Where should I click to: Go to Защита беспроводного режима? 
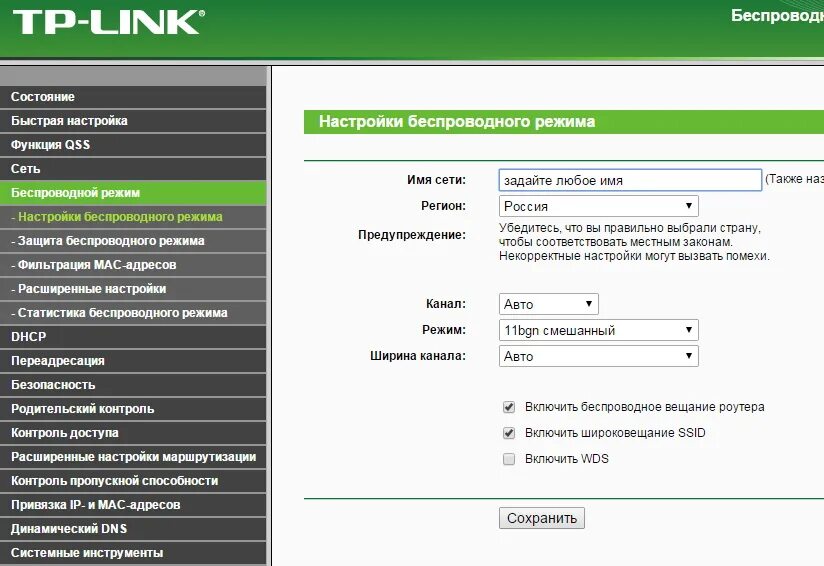(133, 241)
